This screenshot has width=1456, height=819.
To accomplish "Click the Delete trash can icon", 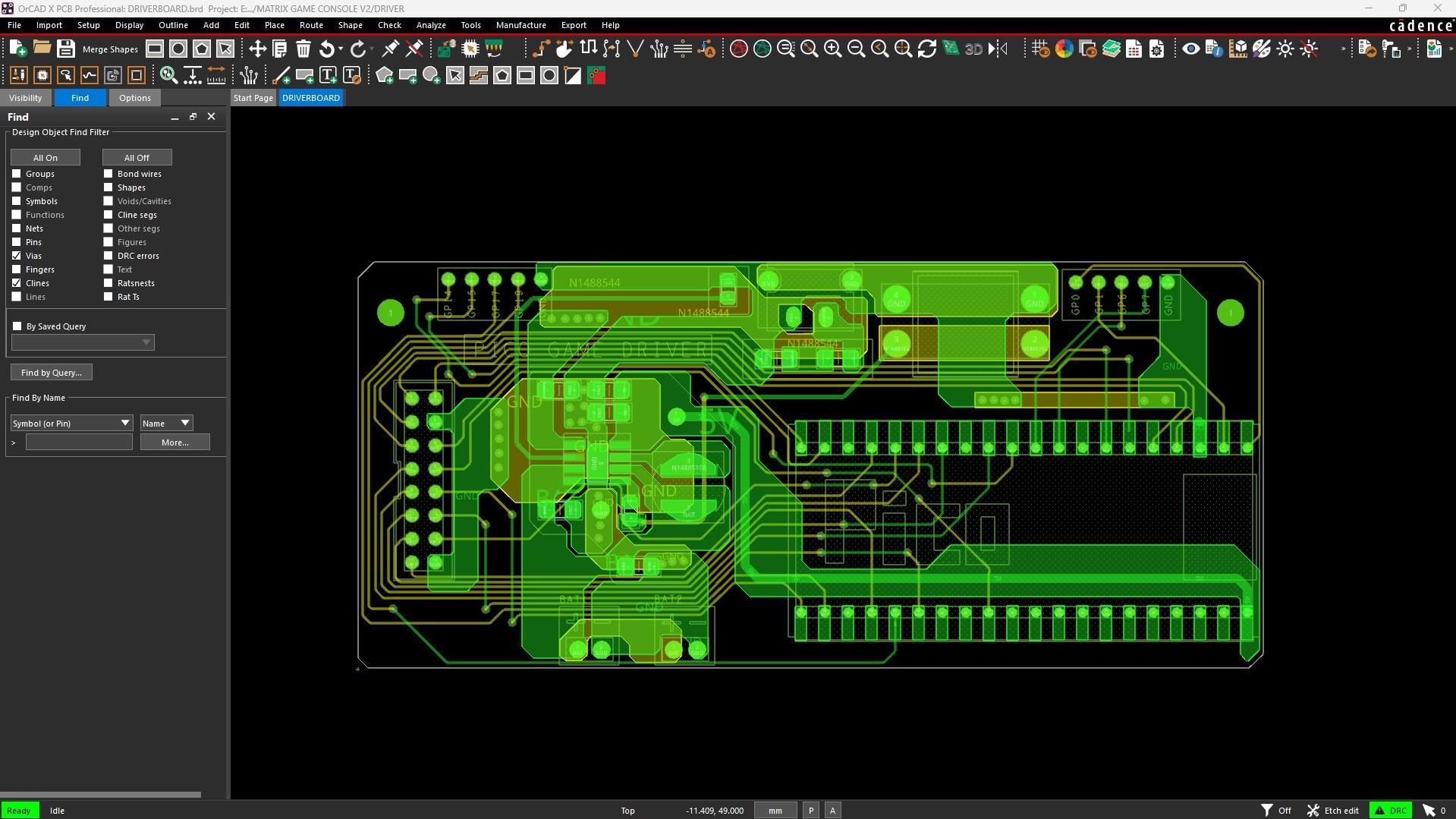I will coord(303,49).
